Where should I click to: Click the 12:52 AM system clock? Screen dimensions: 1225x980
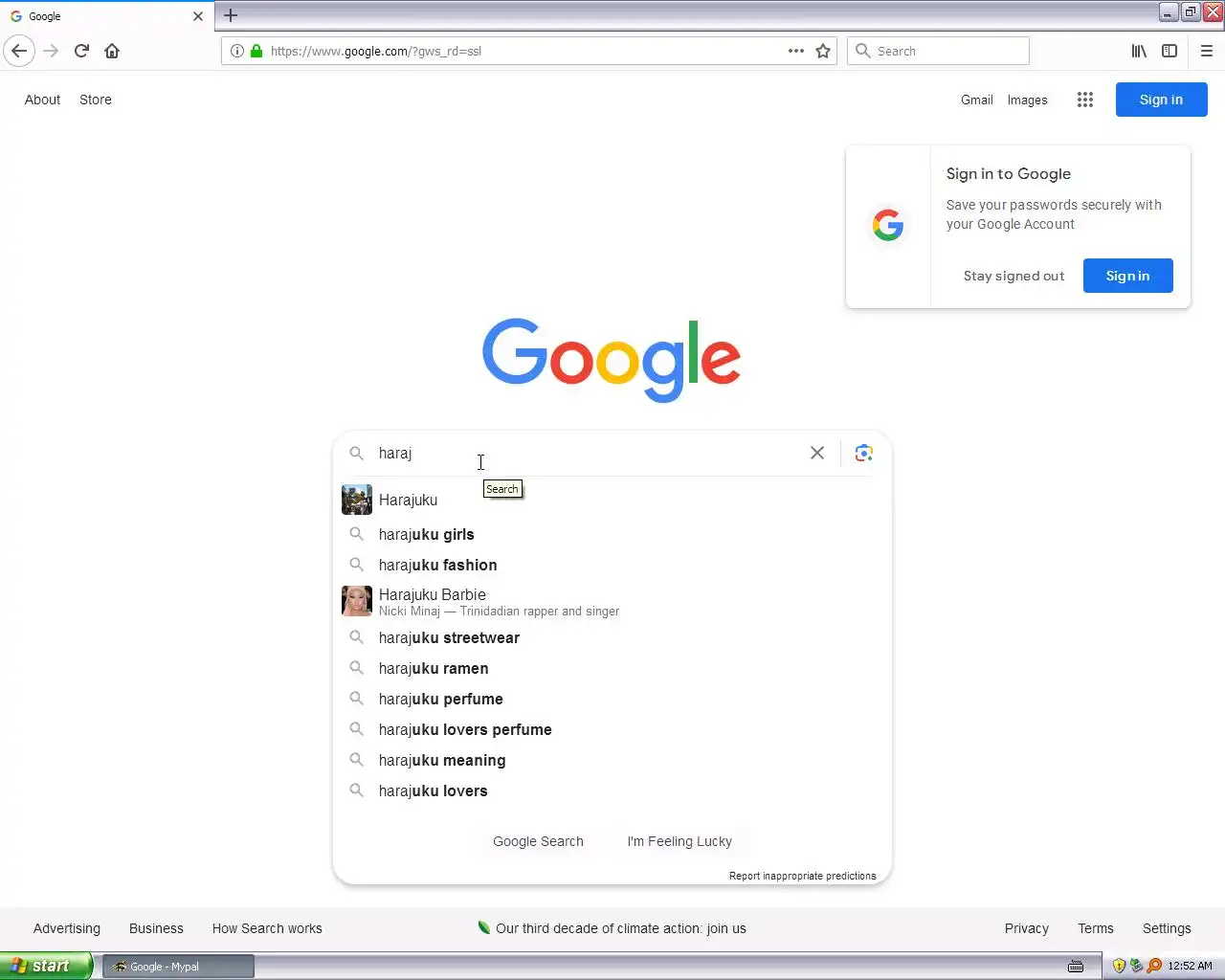(1190, 966)
